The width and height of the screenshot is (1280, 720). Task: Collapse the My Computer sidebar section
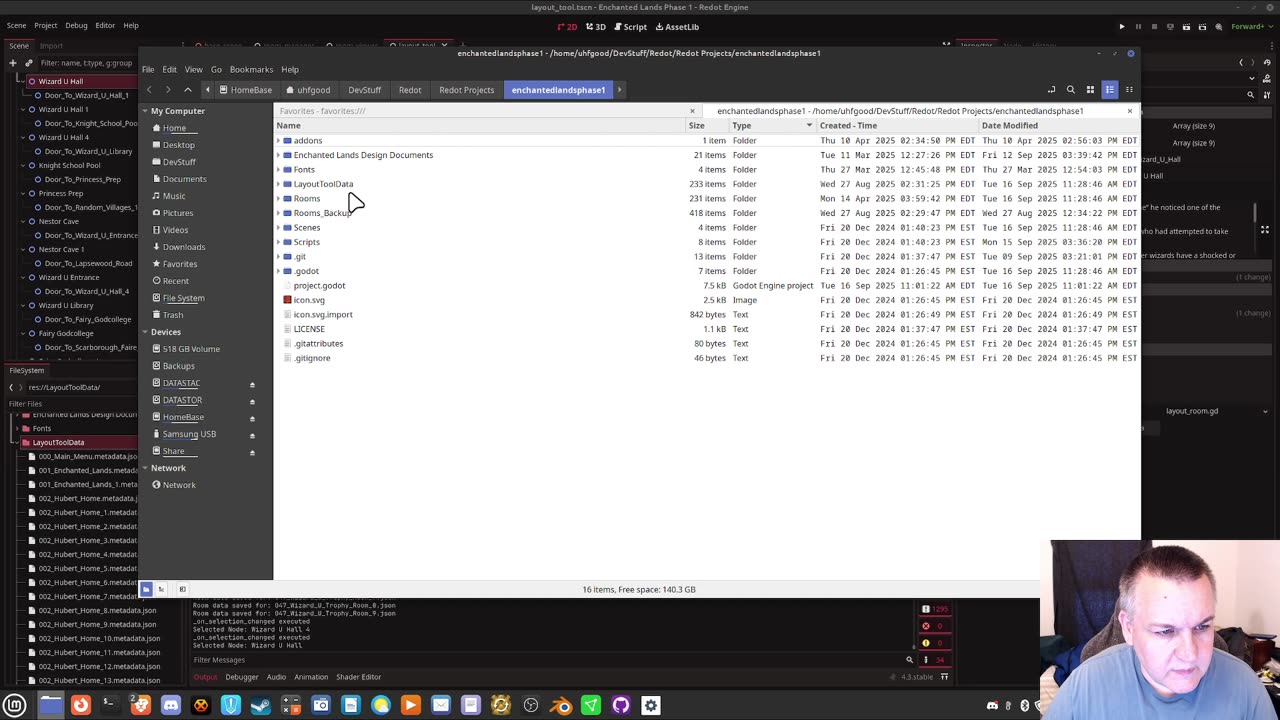click(145, 111)
